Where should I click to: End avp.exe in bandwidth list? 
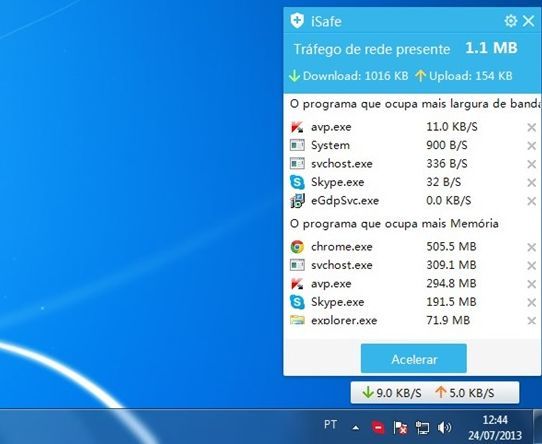point(531,127)
